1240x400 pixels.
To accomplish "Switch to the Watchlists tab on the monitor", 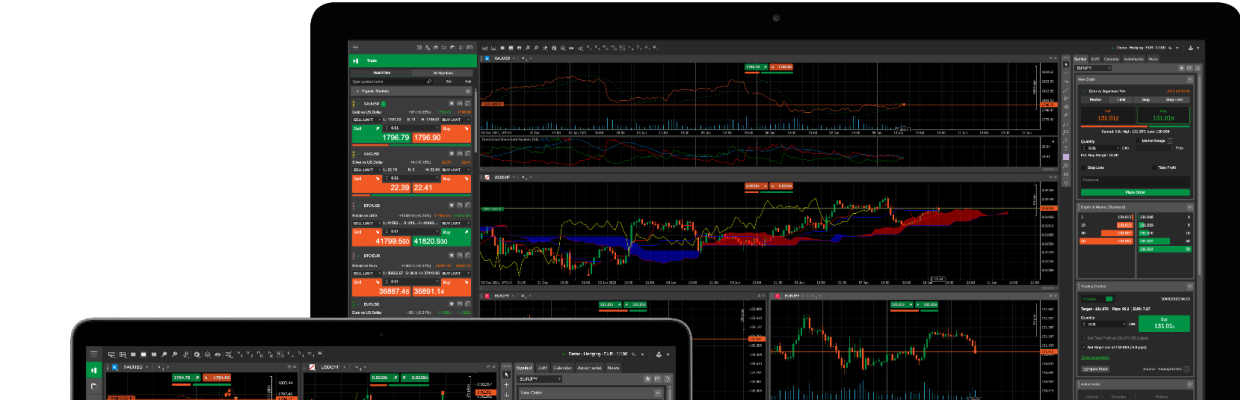I will tap(381, 73).
